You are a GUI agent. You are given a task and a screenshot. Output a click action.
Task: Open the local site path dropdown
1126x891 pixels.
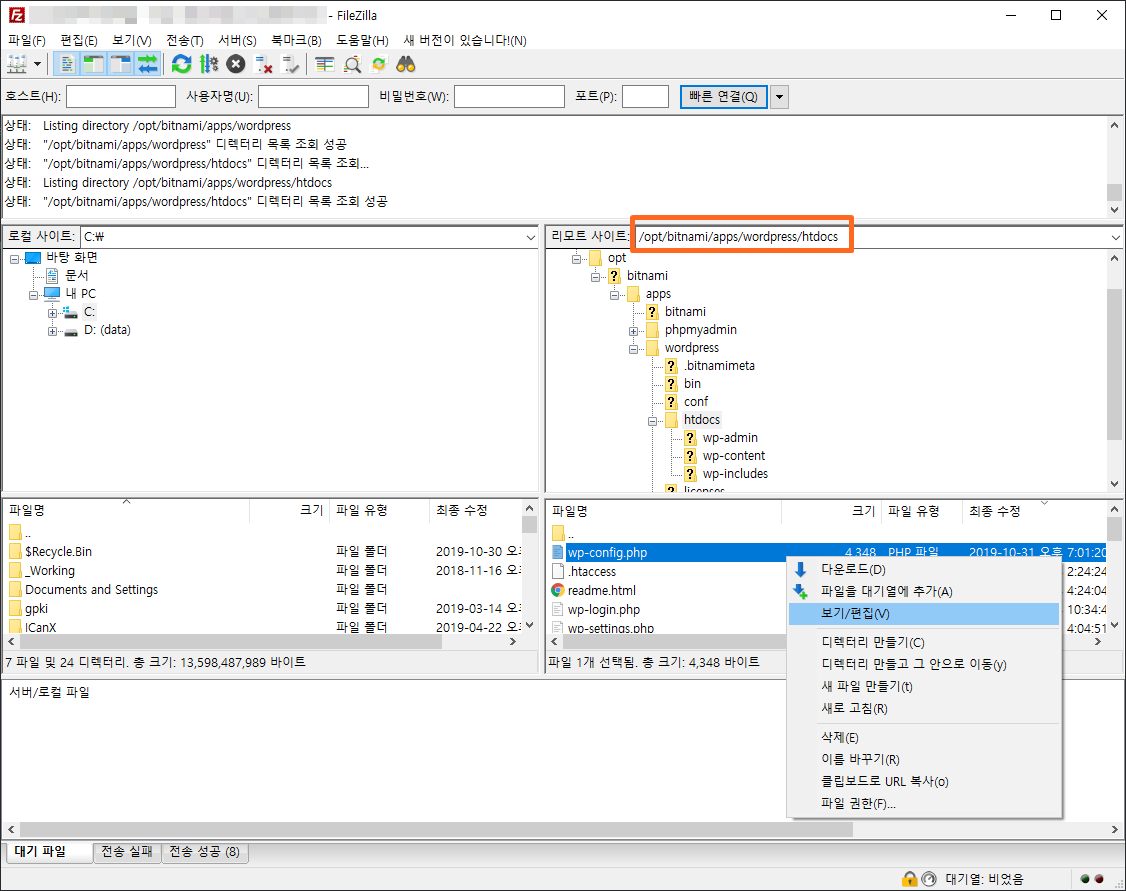[531, 237]
